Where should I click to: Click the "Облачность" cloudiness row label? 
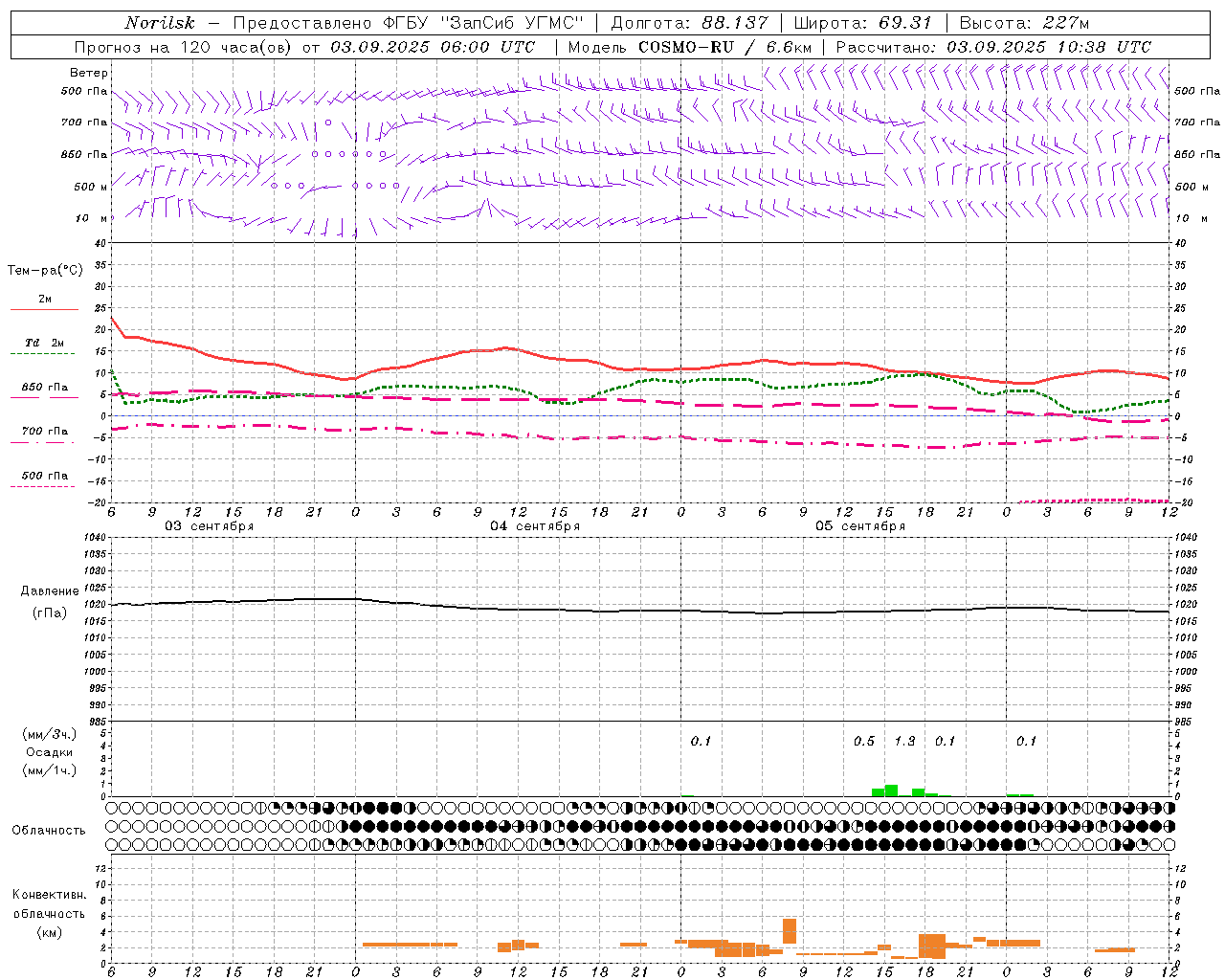point(49,830)
